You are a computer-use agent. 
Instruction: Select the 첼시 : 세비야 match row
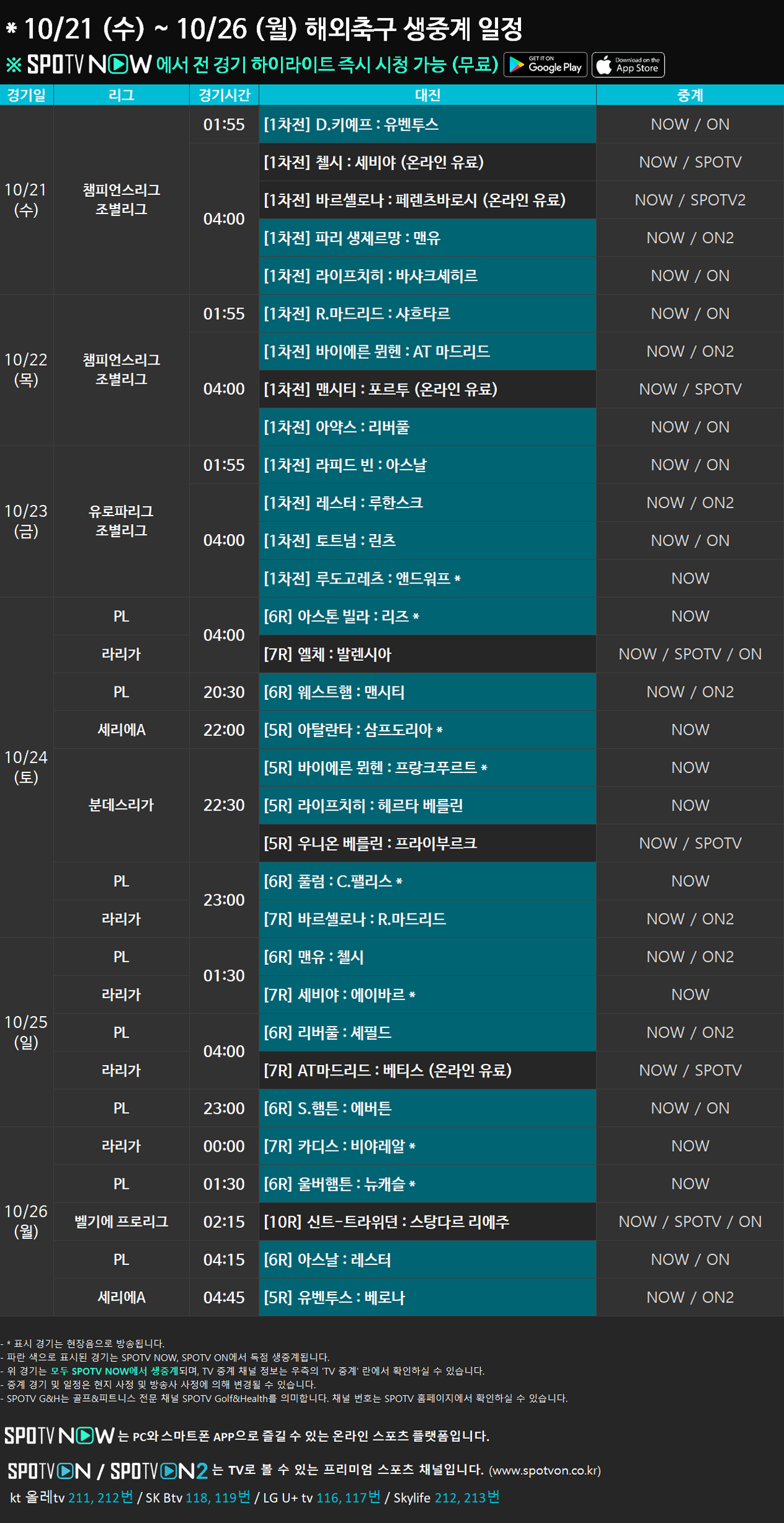coord(427,162)
